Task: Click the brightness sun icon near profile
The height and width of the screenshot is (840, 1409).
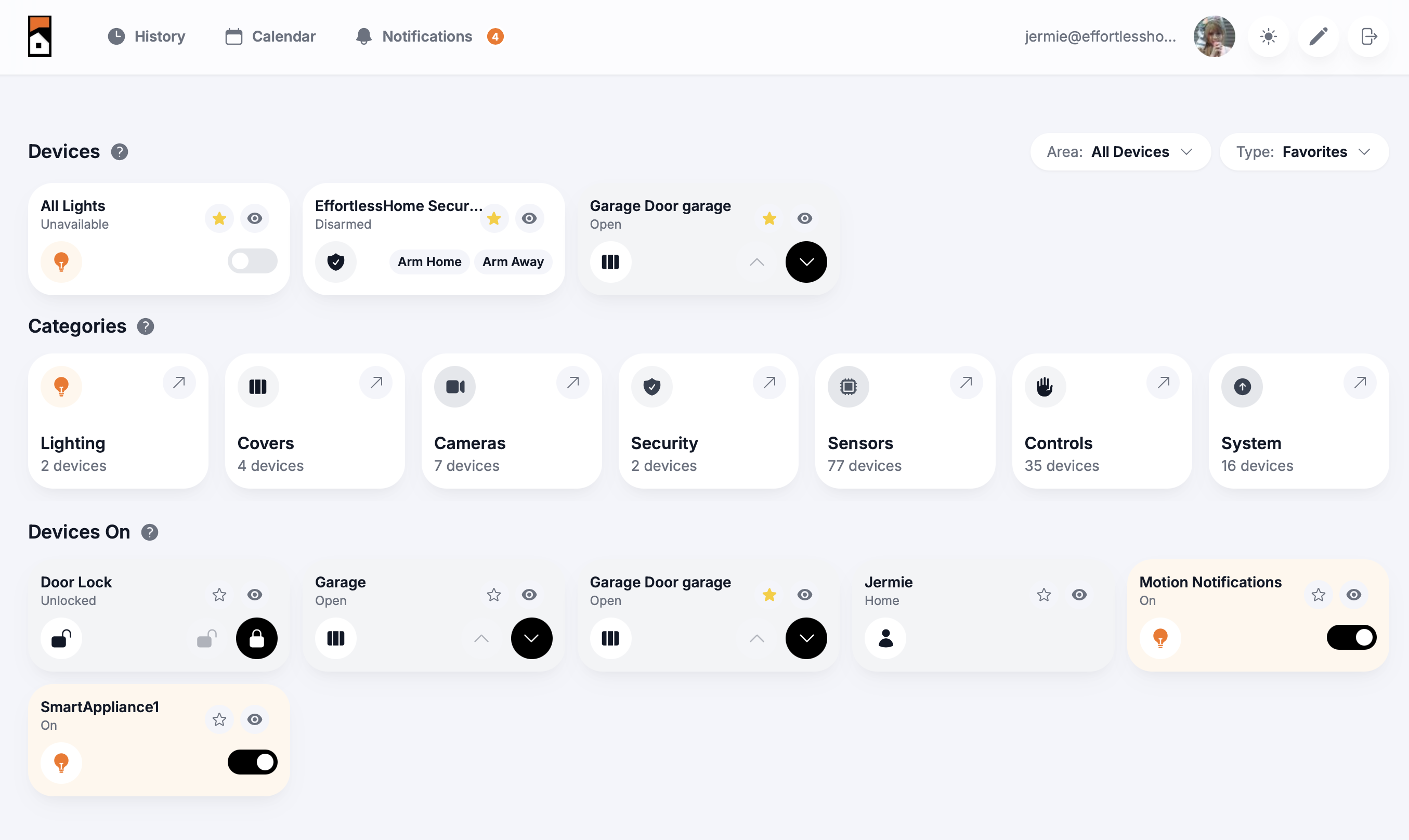Action: [1268, 36]
